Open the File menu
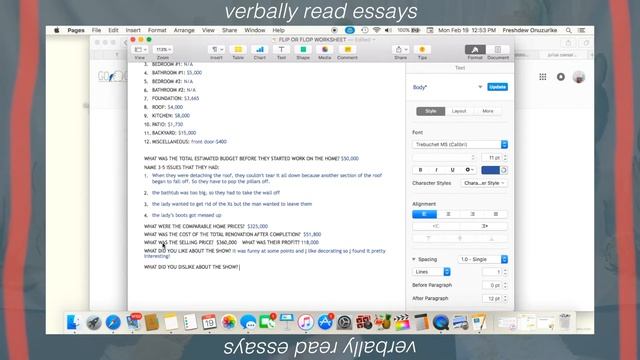 [x=96, y=30]
